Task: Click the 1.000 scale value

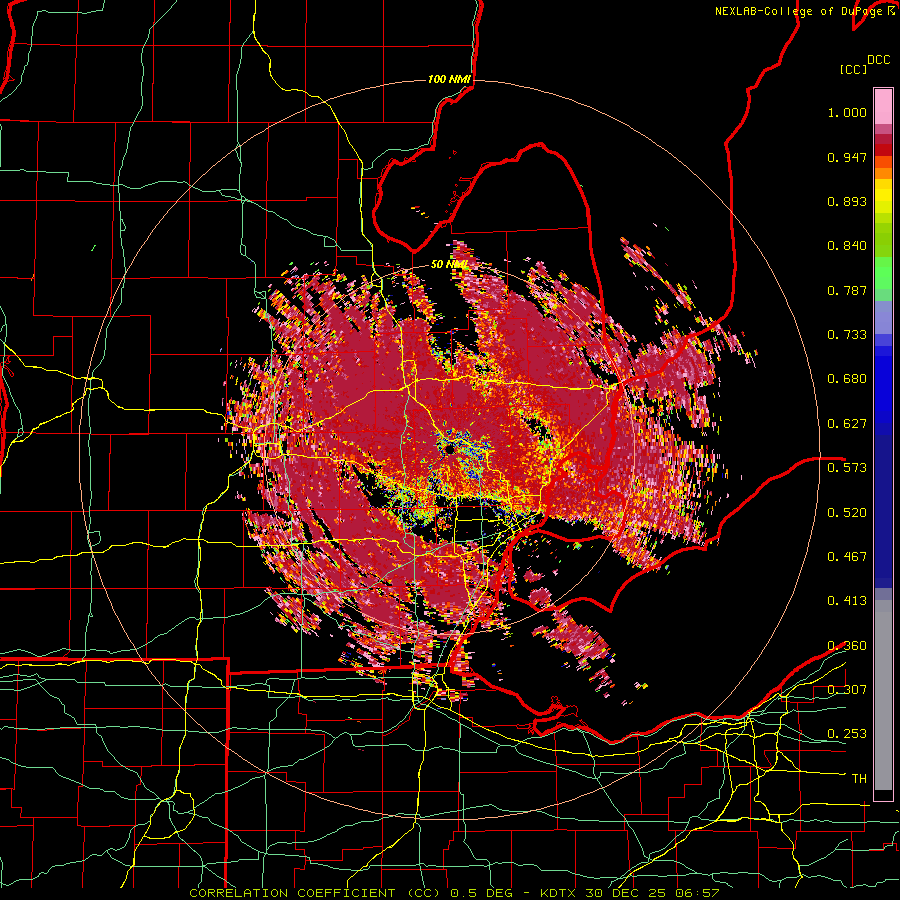Action: 847,112
